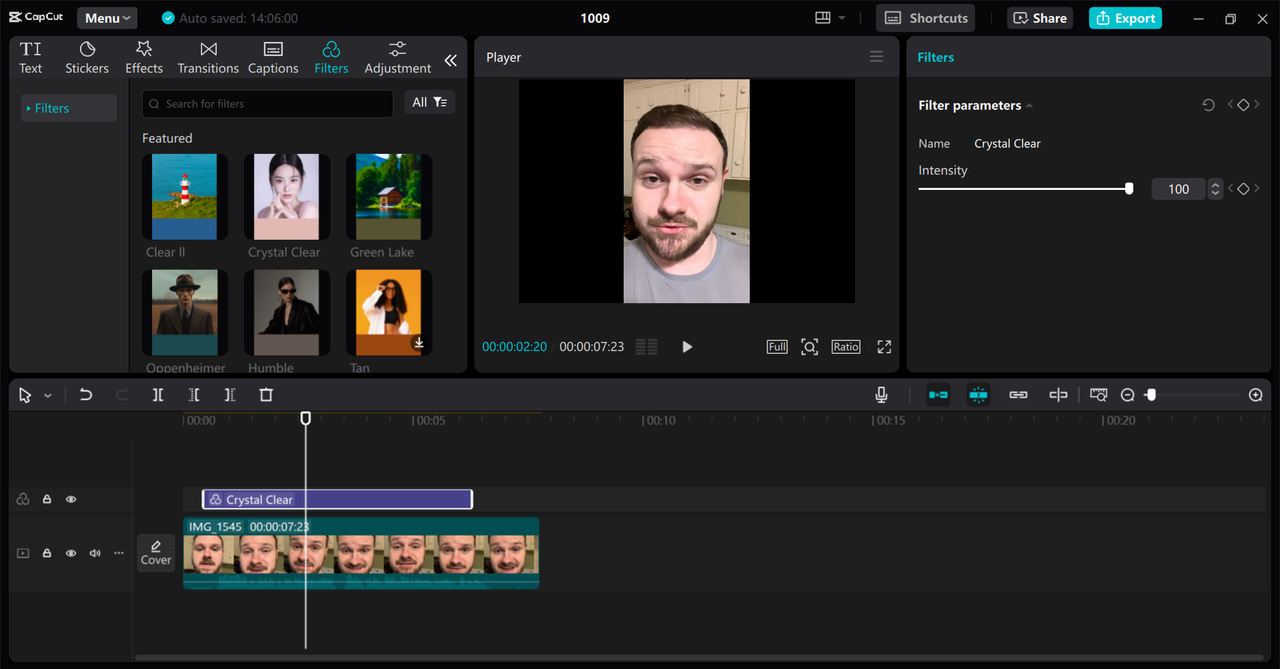Split the clip at playhead

coord(158,395)
